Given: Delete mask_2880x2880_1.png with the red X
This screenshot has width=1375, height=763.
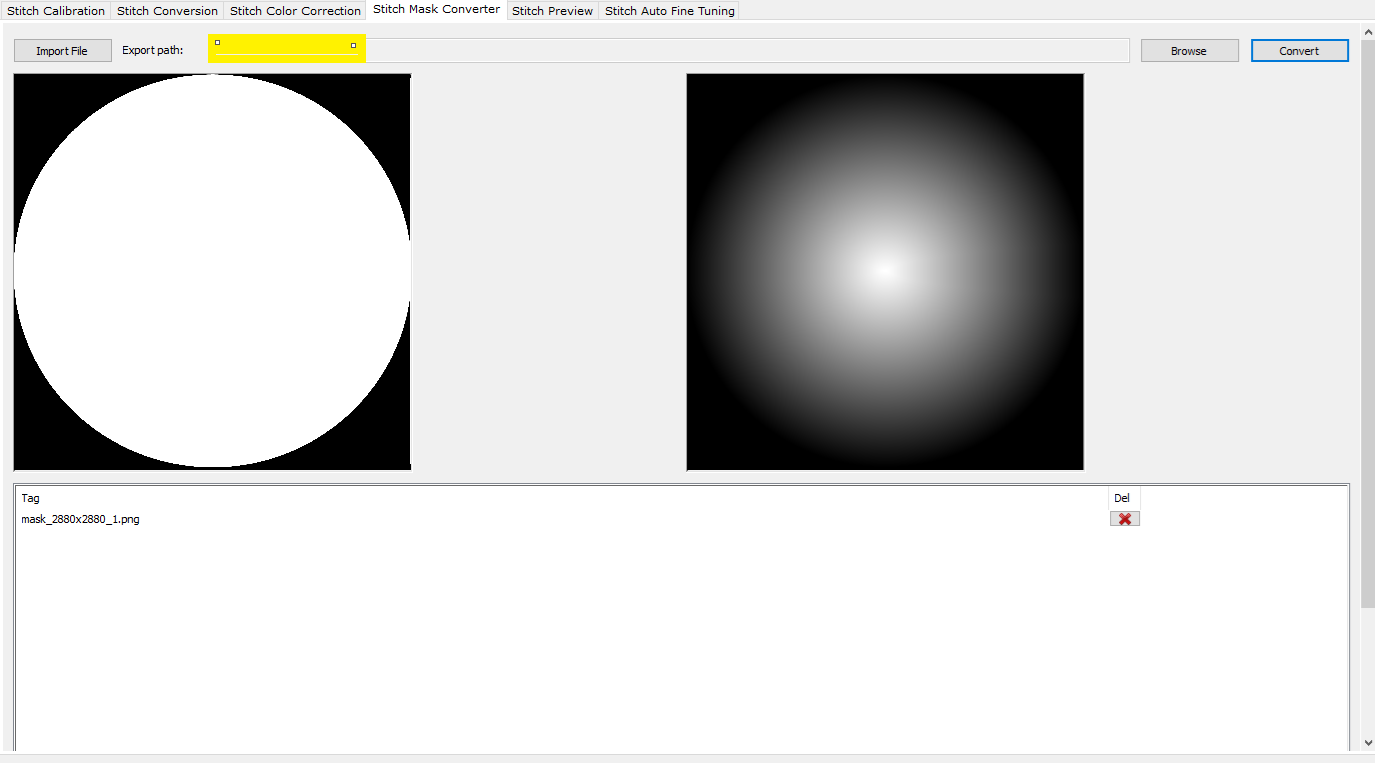Looking at the screenshot, I should 1124,519.
